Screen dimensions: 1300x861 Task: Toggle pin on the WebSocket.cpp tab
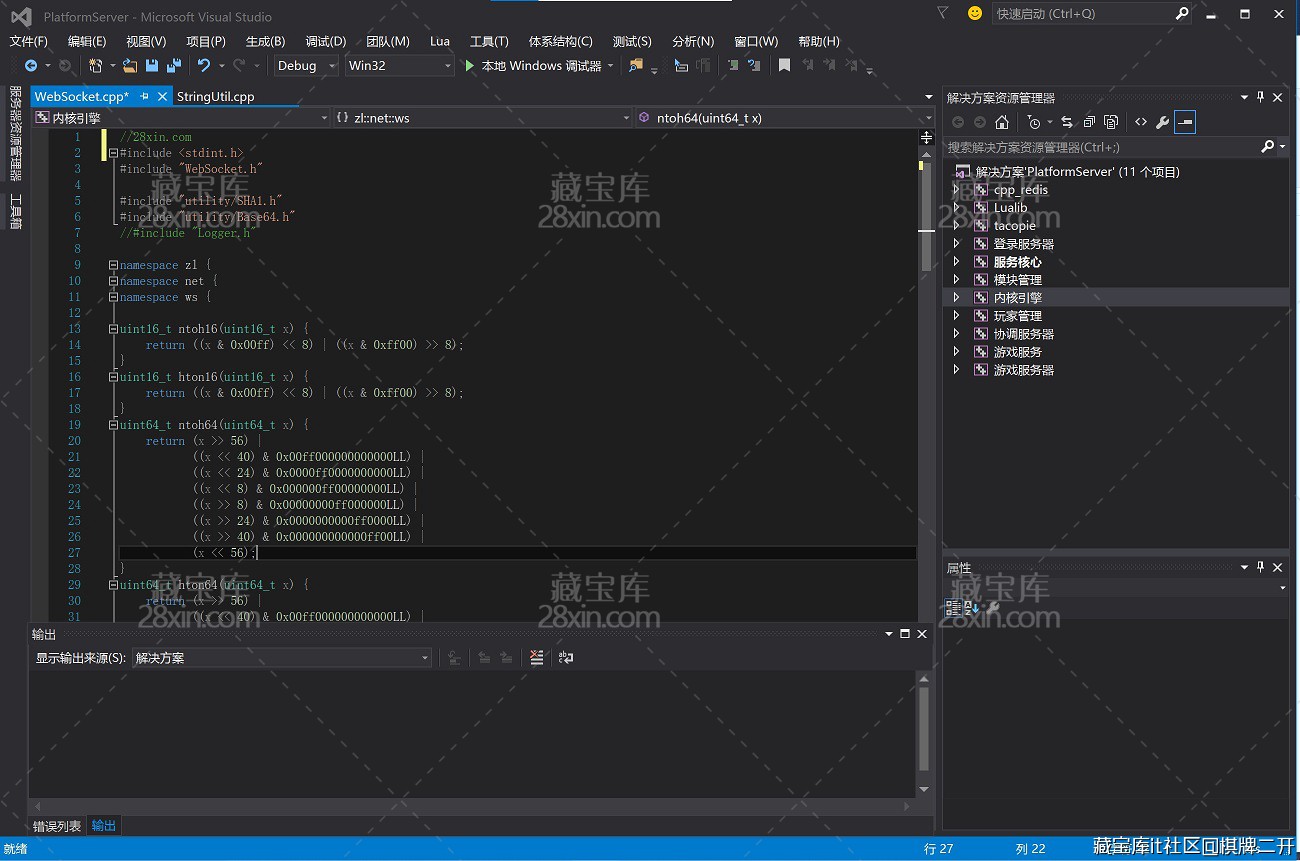pyautogui.click(x=145, y=97)
